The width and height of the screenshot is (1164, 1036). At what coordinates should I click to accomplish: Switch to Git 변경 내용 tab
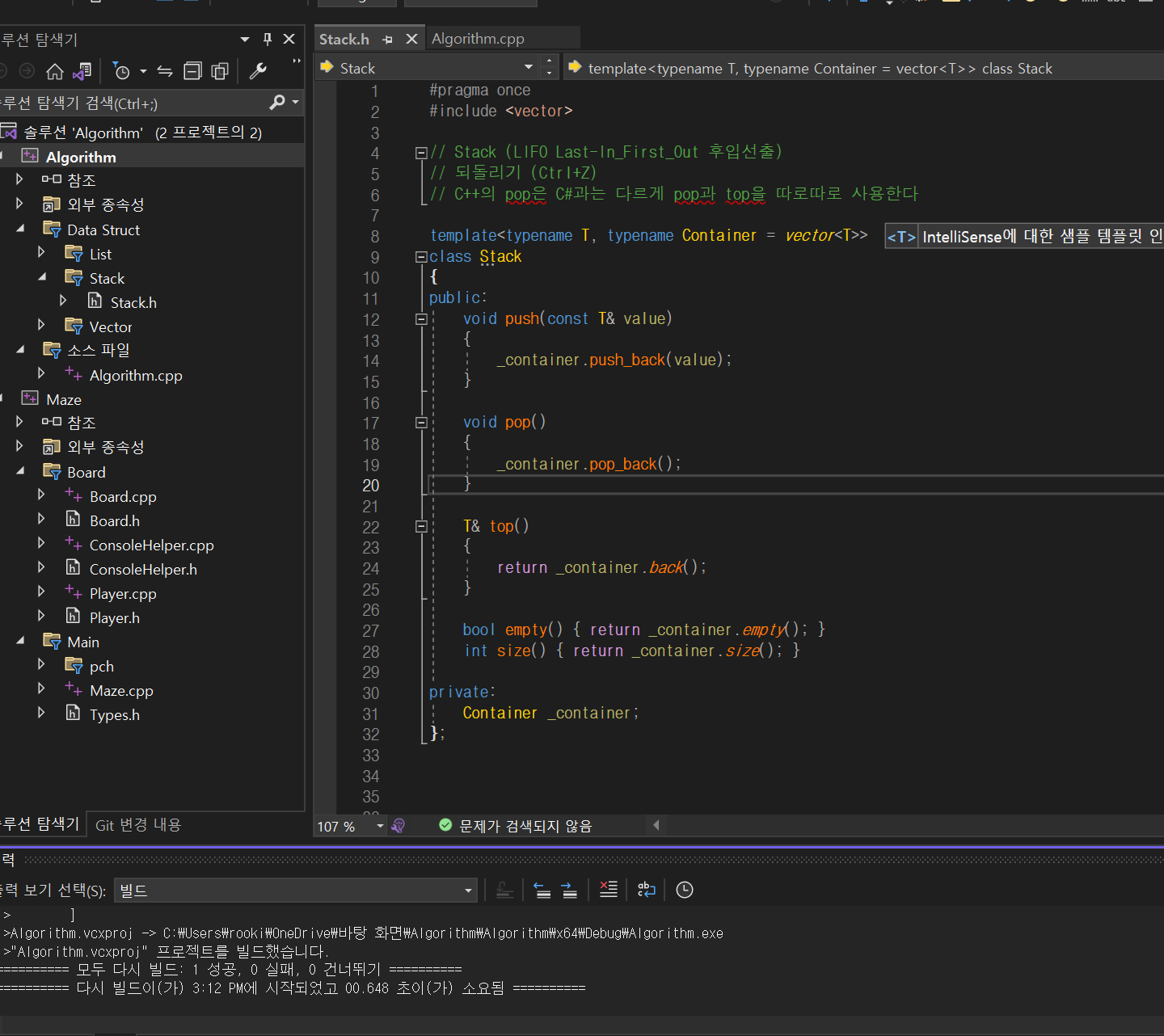[138, 824]
